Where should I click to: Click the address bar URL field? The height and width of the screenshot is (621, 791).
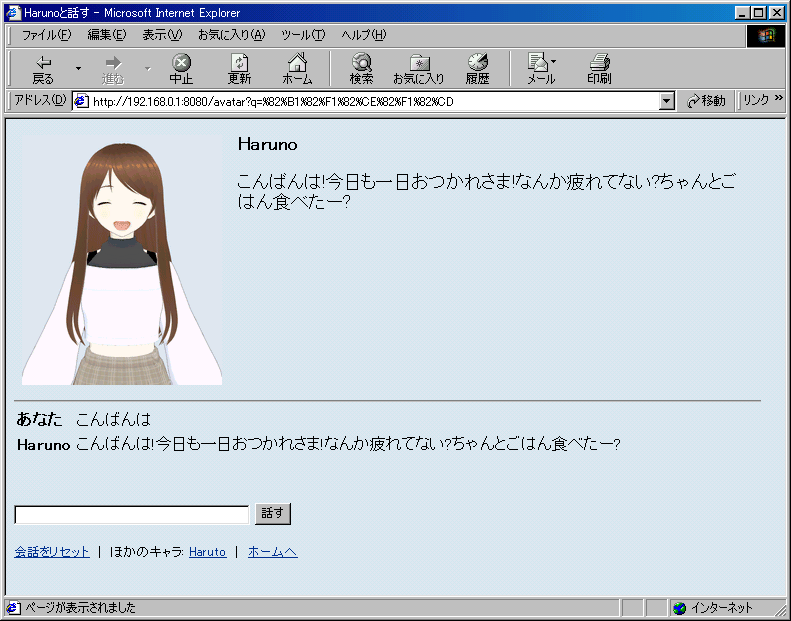point(373,101)
